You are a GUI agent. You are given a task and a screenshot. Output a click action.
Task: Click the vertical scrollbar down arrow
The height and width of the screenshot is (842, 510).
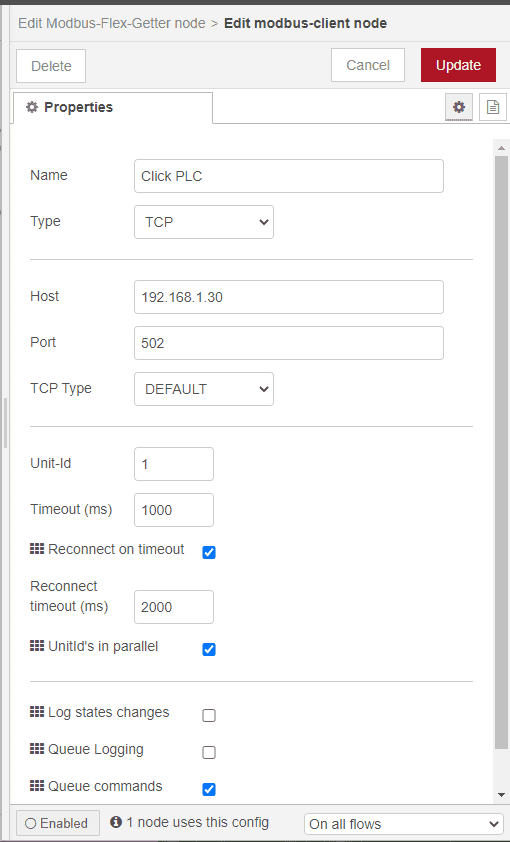pos(501,795)
